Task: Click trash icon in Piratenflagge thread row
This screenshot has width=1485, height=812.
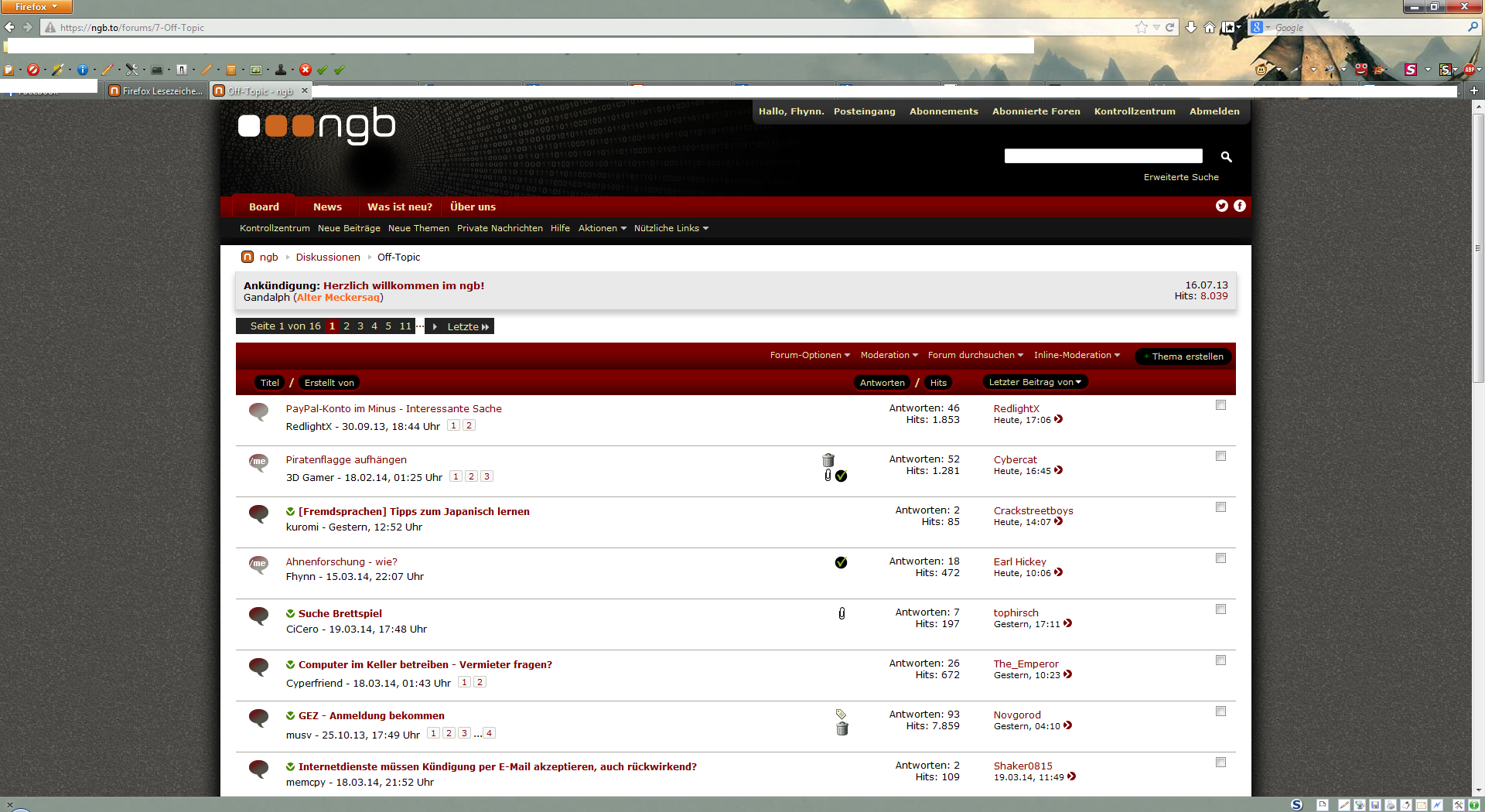Action: [x=828, y=460]
